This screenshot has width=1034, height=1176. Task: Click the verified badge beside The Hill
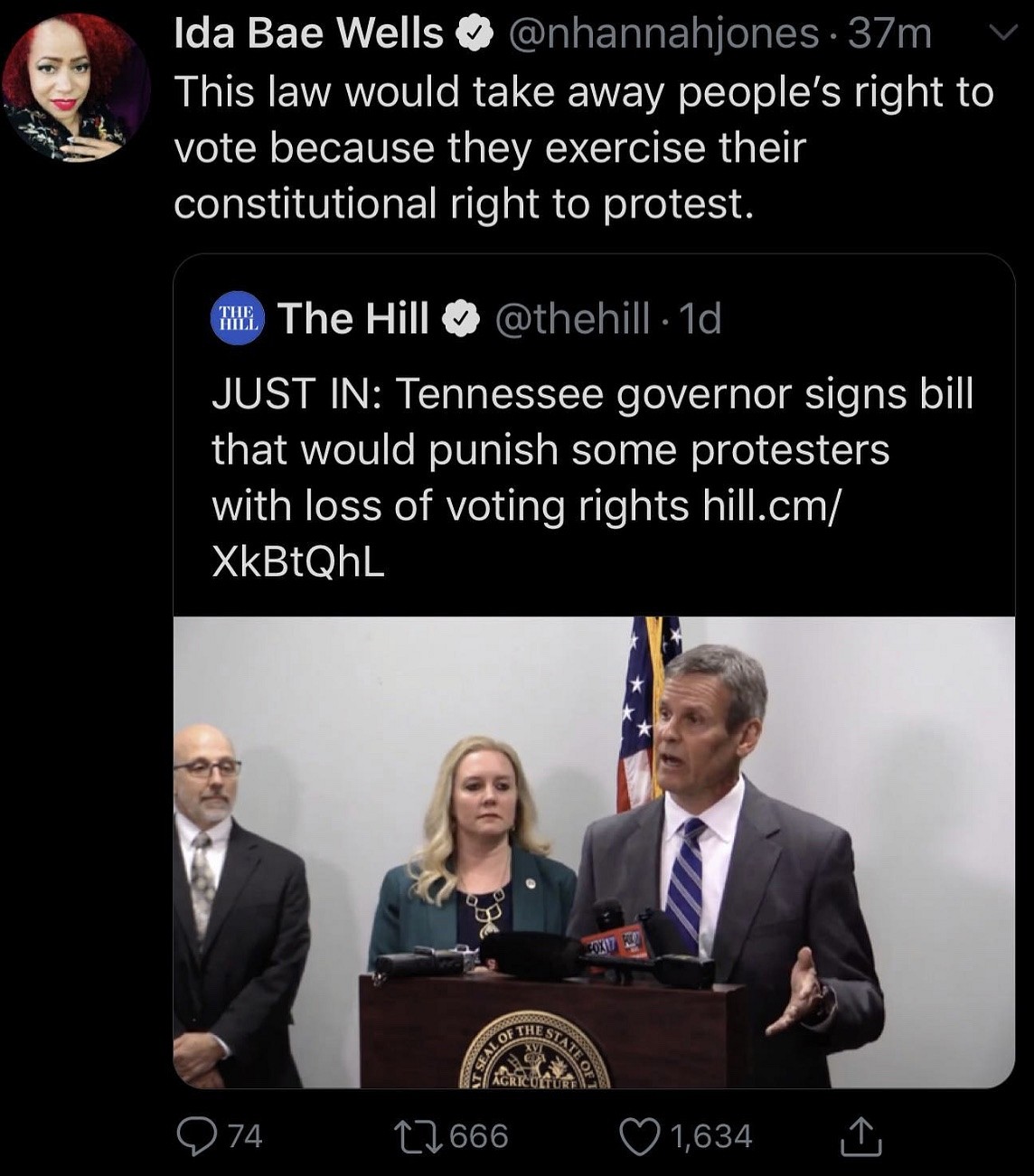(x=459, y=319)
